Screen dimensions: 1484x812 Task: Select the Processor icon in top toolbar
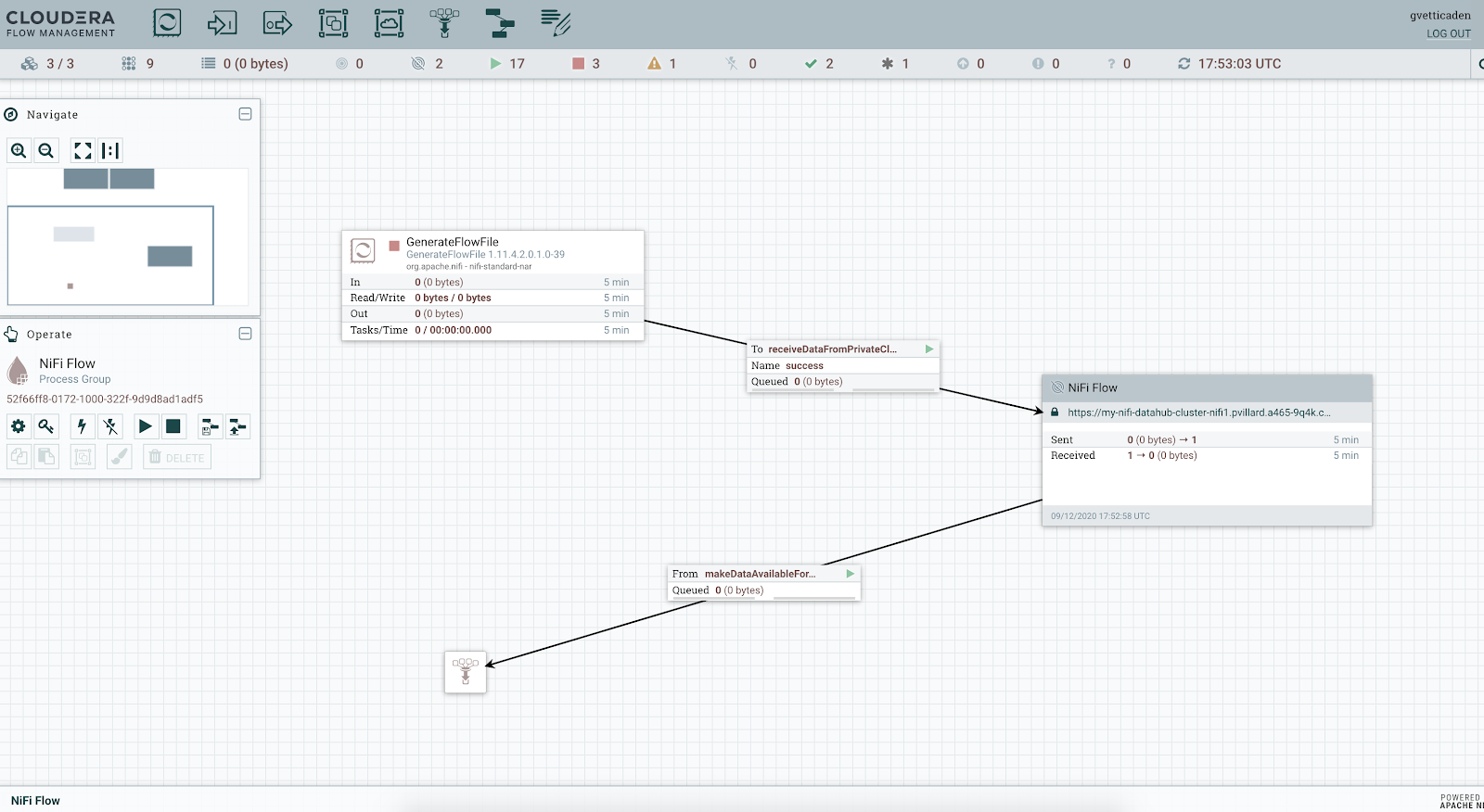tap(167, 23)
